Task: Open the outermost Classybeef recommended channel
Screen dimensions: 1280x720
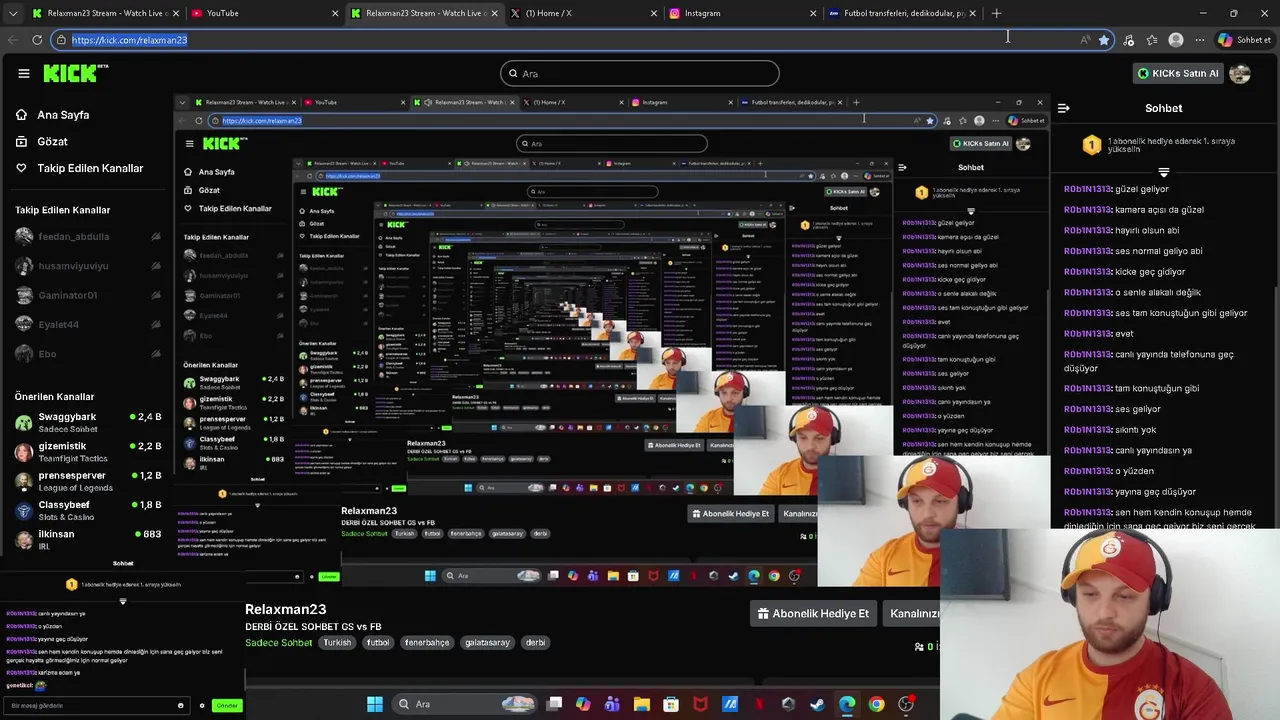Action: click(88, 510)
